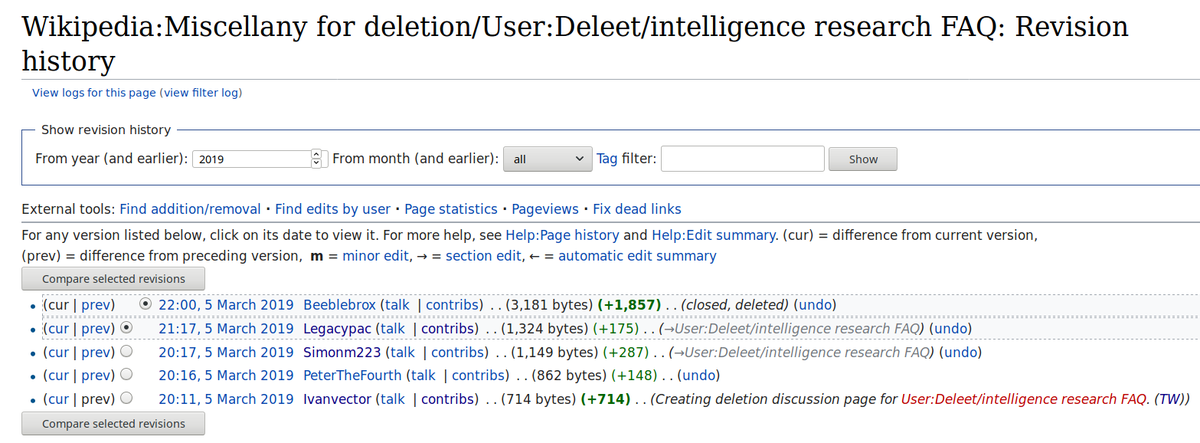Viewport: 1200px width, 443px height.
Task: Focus the 'From year' input field showing 2019
Action: point(252,158)
